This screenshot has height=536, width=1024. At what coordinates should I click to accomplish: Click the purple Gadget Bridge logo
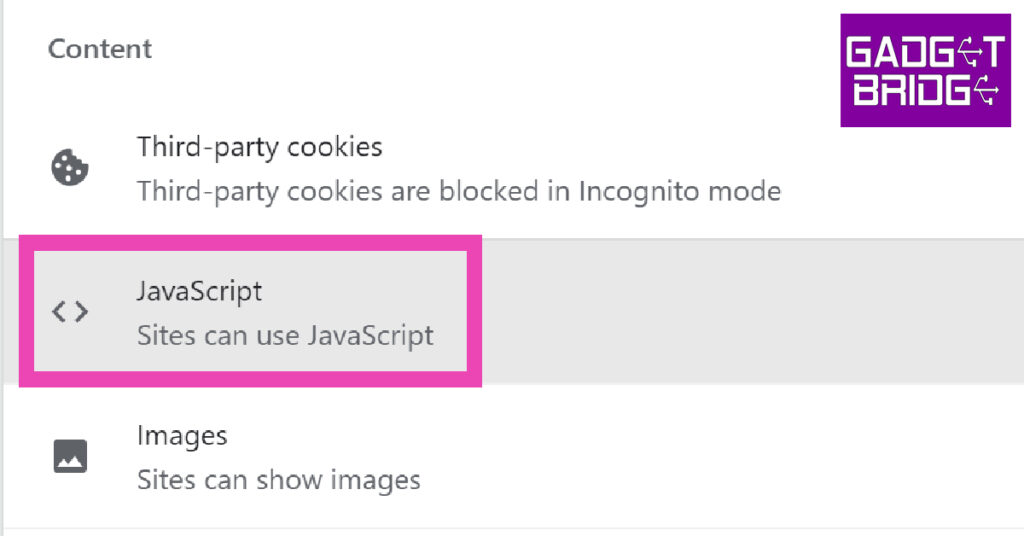[x=925, y=70]
